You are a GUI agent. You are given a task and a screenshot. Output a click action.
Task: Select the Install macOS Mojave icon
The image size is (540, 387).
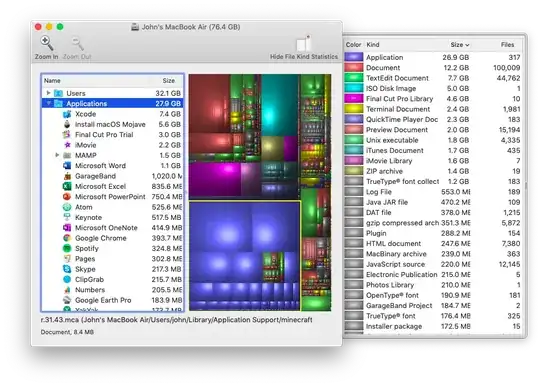pos(67,124)
